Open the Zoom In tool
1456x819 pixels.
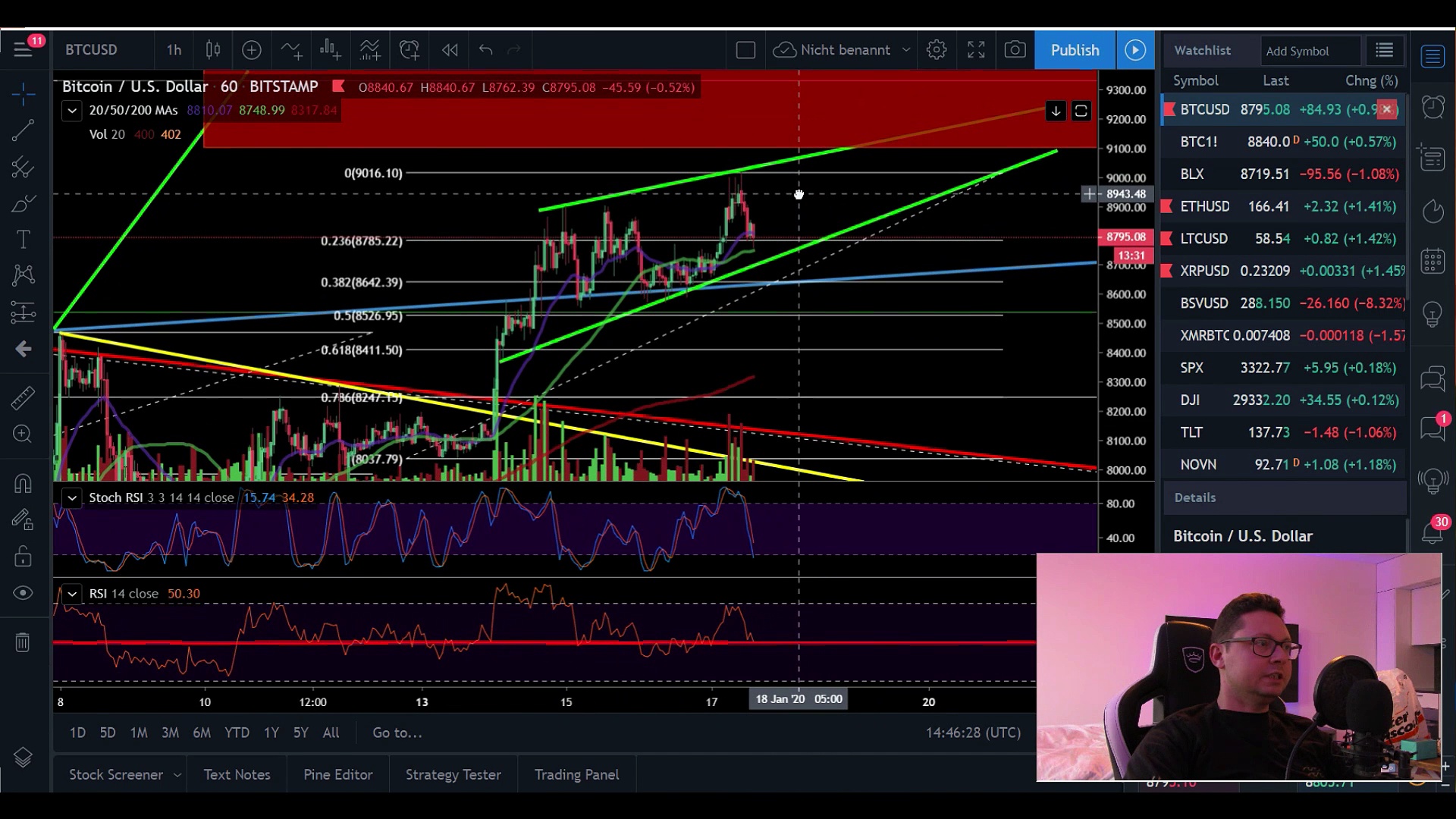pos(23,434)
